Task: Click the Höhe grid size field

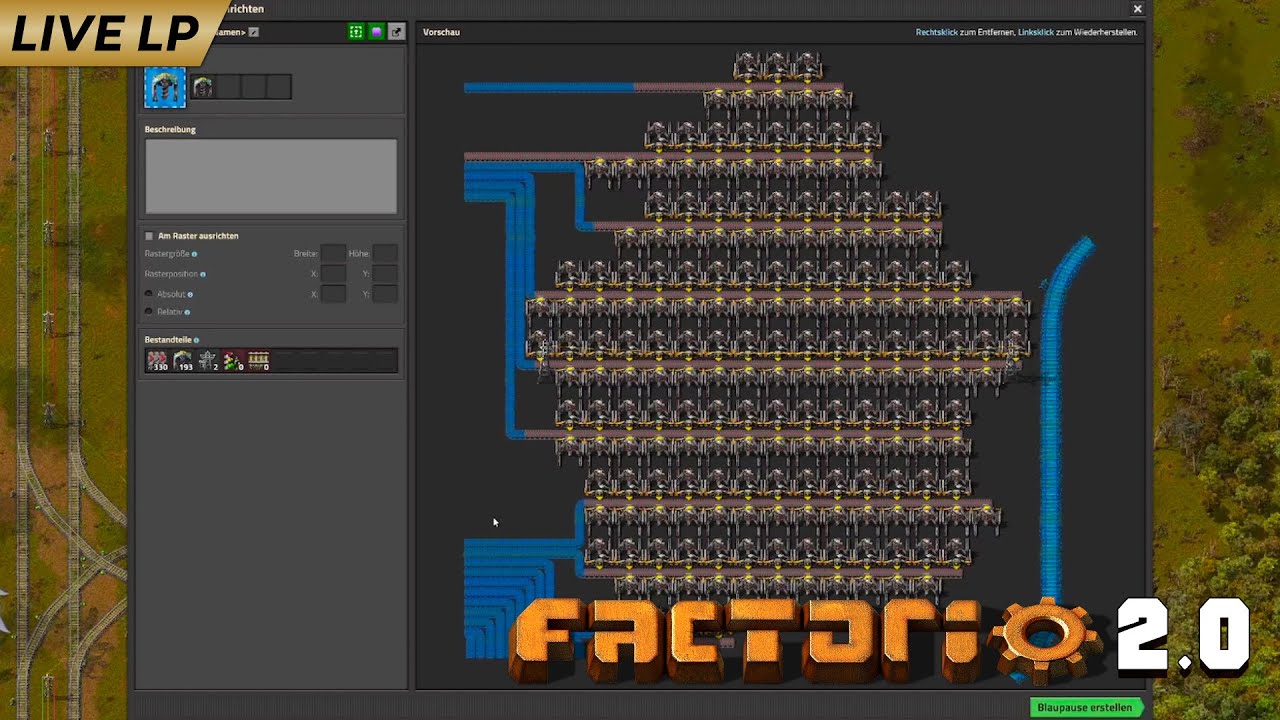Action: point(385,254)
